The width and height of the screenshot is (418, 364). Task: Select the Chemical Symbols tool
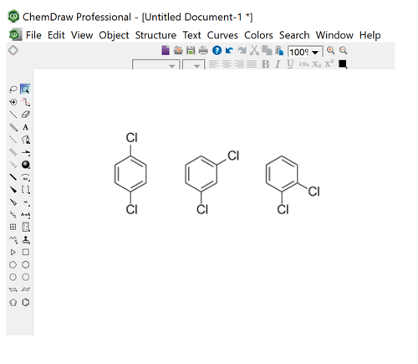click(26, 202)
